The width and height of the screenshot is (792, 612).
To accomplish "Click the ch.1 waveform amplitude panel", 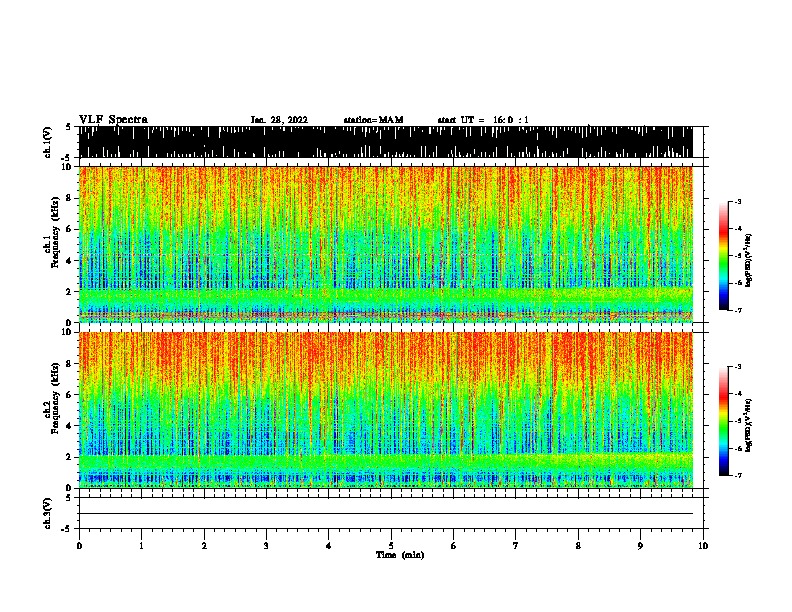I will 386,142.
